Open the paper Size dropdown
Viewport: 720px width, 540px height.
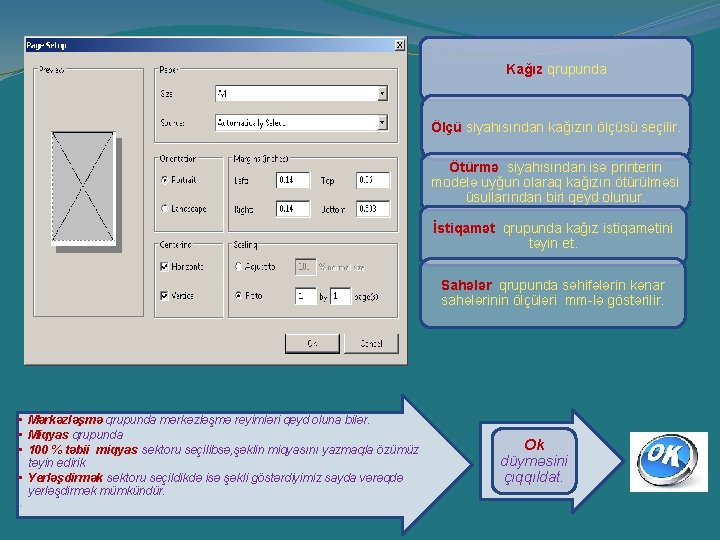[x=382, y=94]
